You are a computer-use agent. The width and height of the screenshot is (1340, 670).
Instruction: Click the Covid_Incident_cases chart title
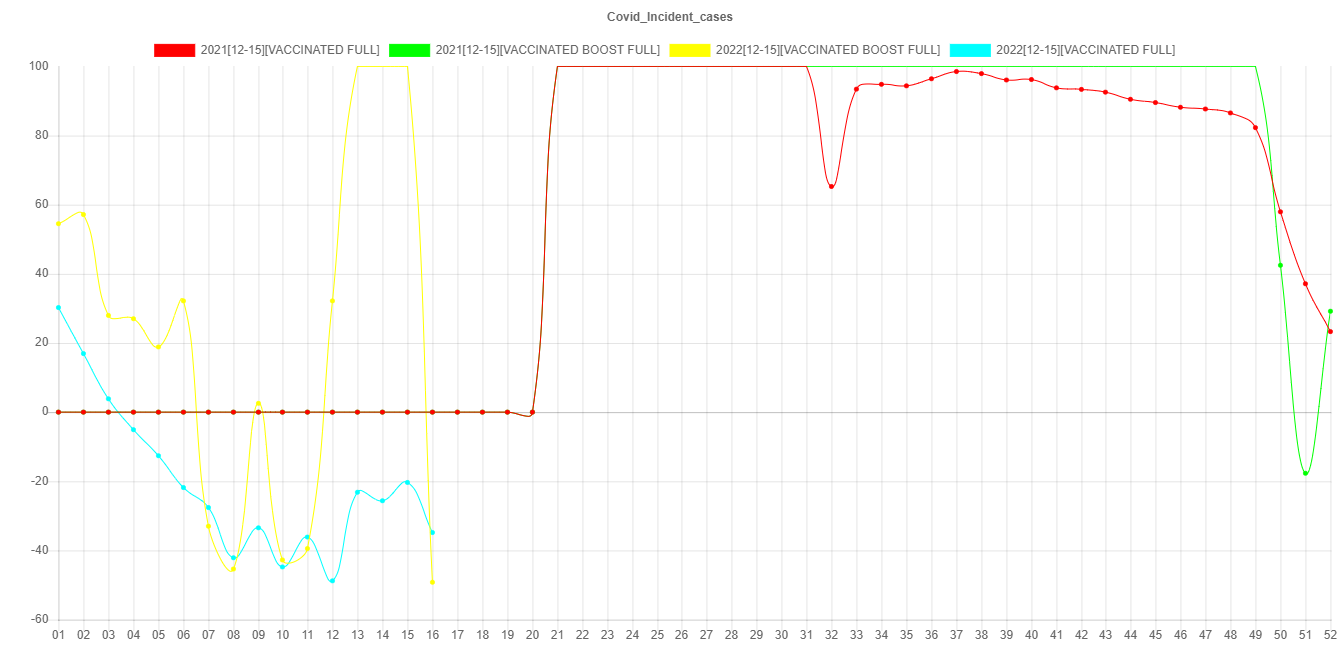[x=669, y=17]
